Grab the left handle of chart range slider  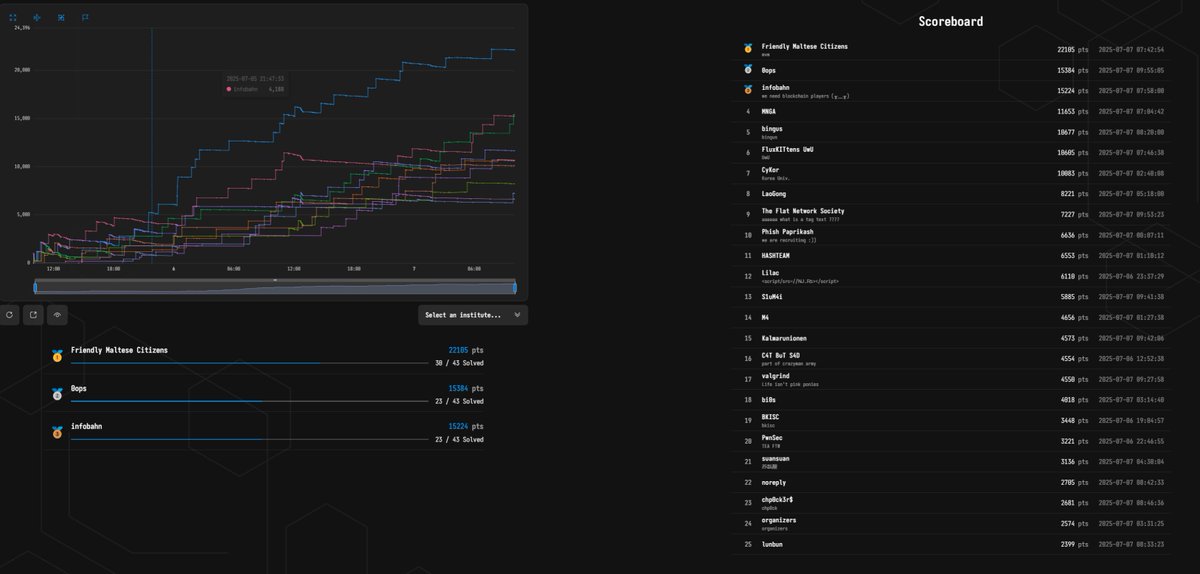coord(35,288)
